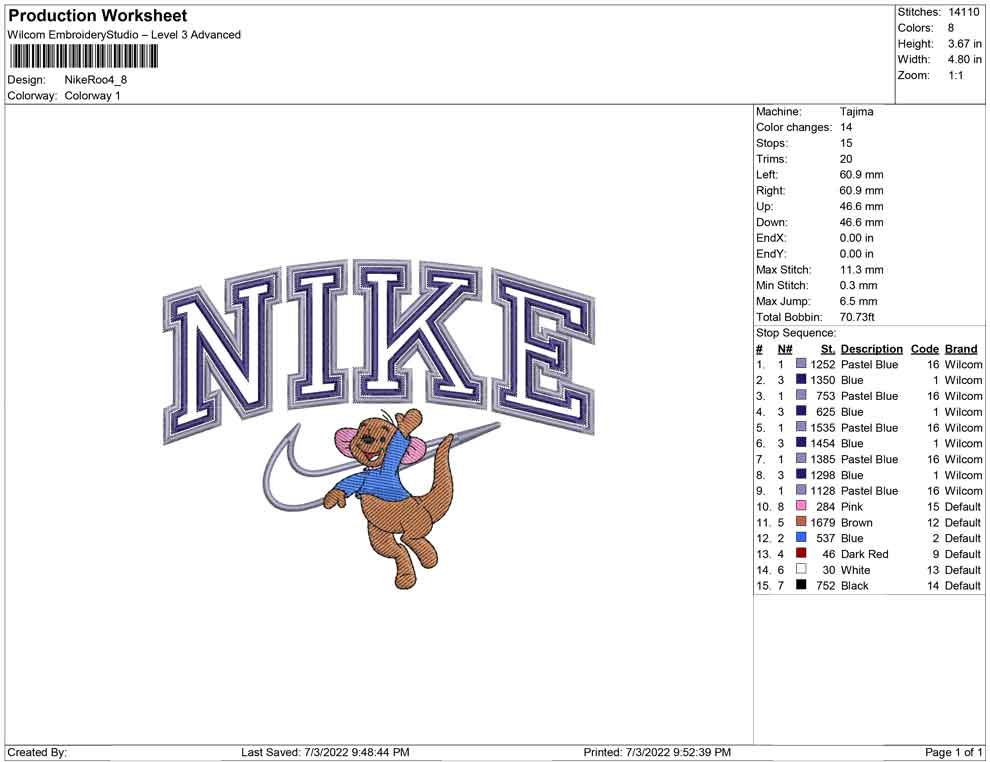
Task: Click the stitch count '1385' in stop 7
Action: point(823,459)
